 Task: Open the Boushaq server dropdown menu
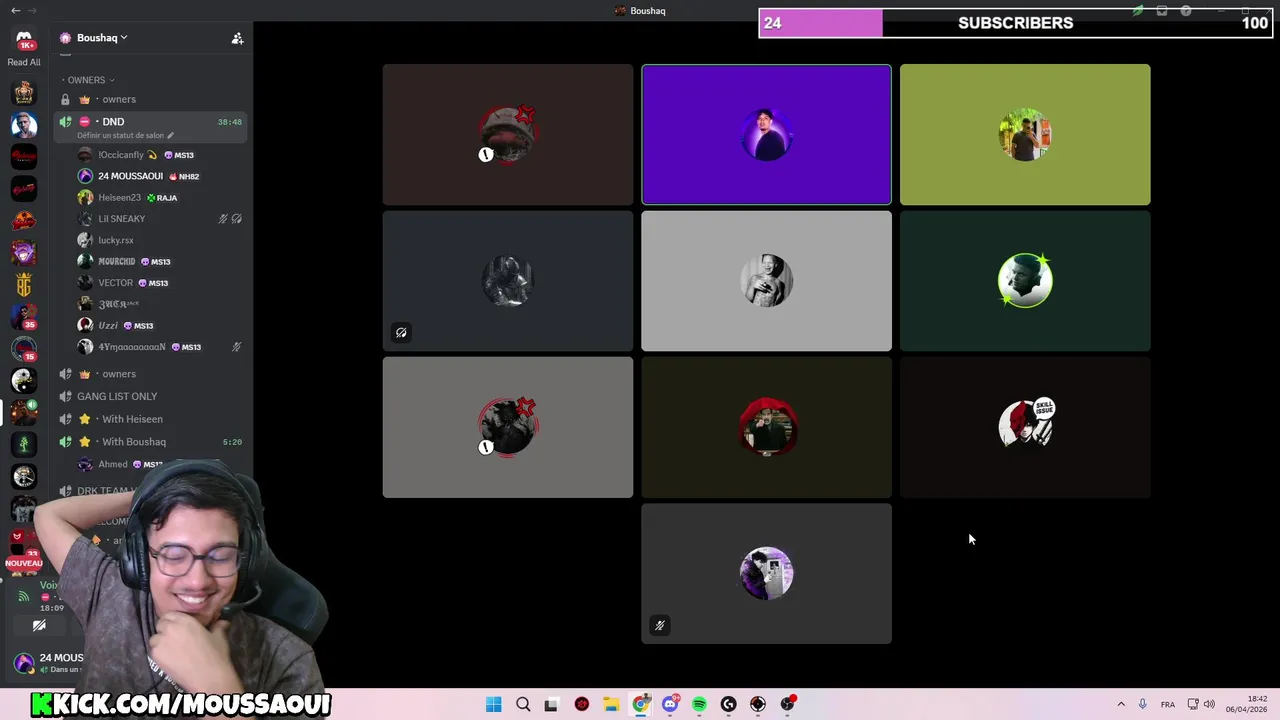tap(103, 38)
